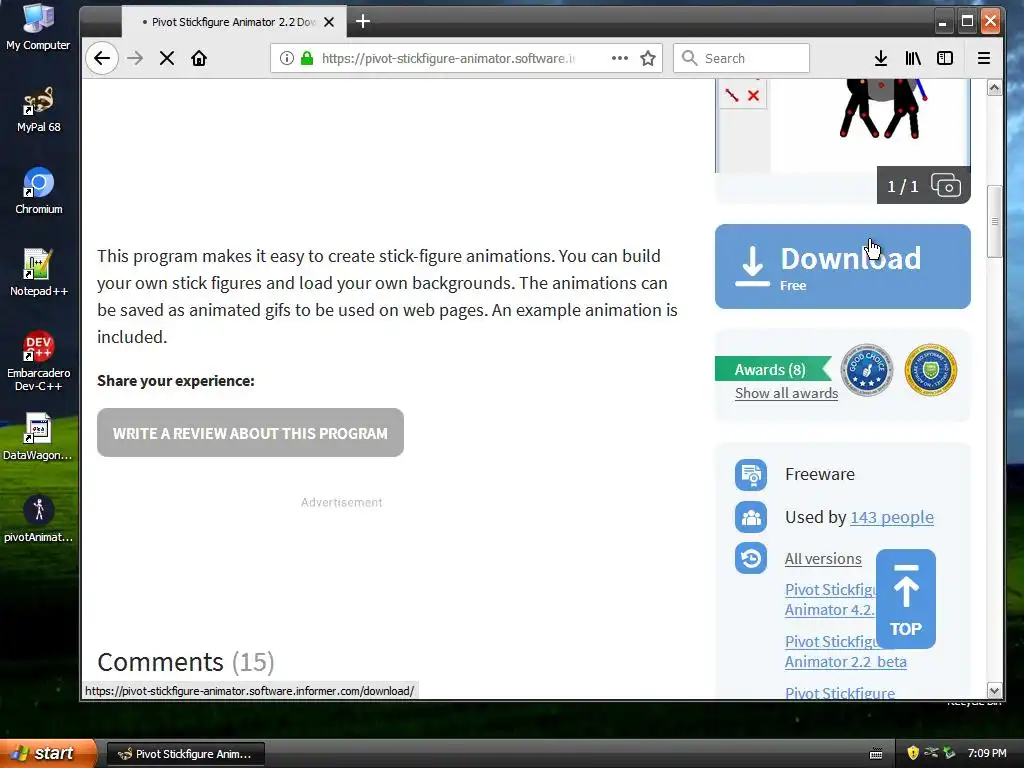
Task: Click the on-screen keyboard tray icon
Action: [x=876, y=754]
